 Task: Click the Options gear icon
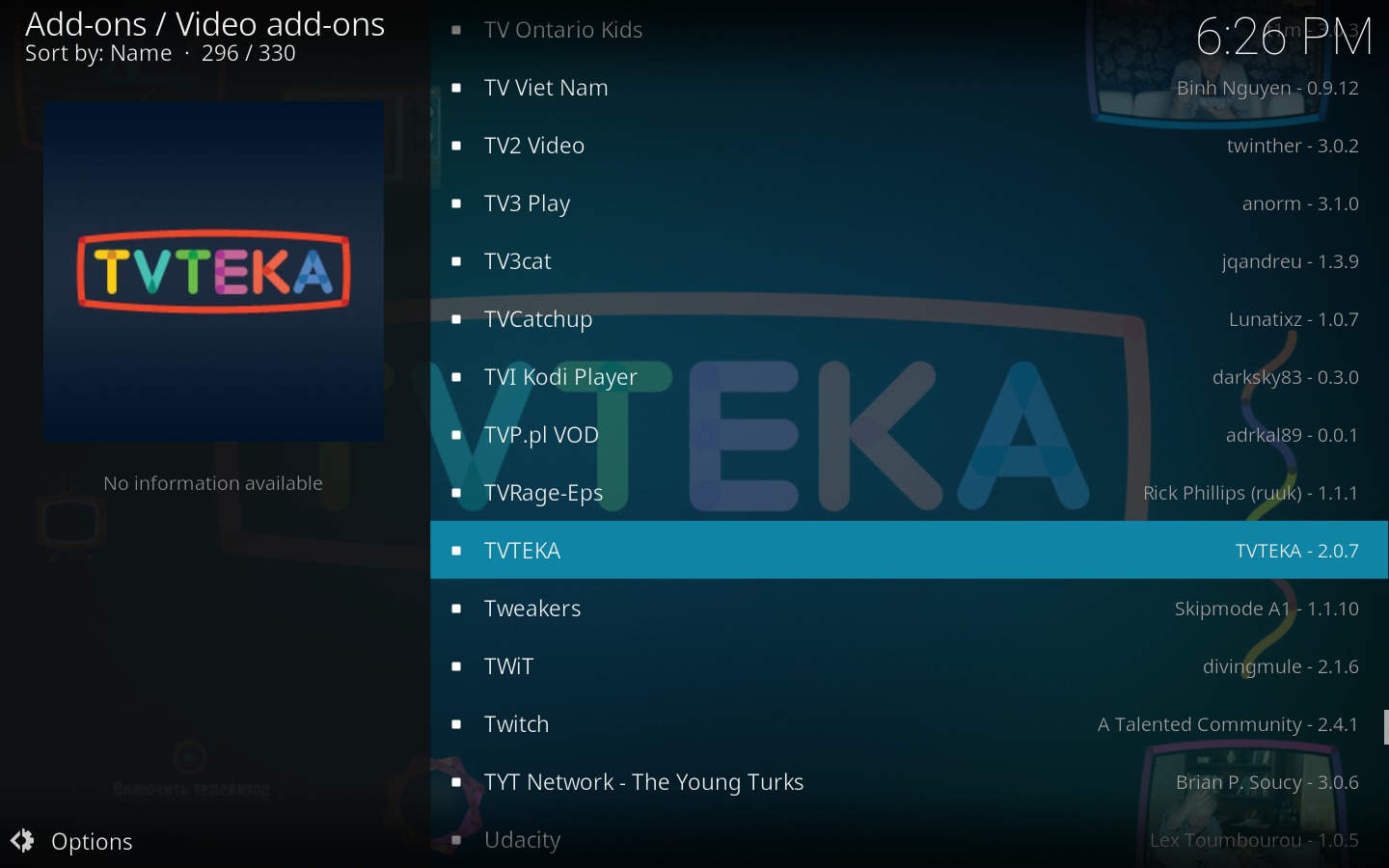coord(22,841)
